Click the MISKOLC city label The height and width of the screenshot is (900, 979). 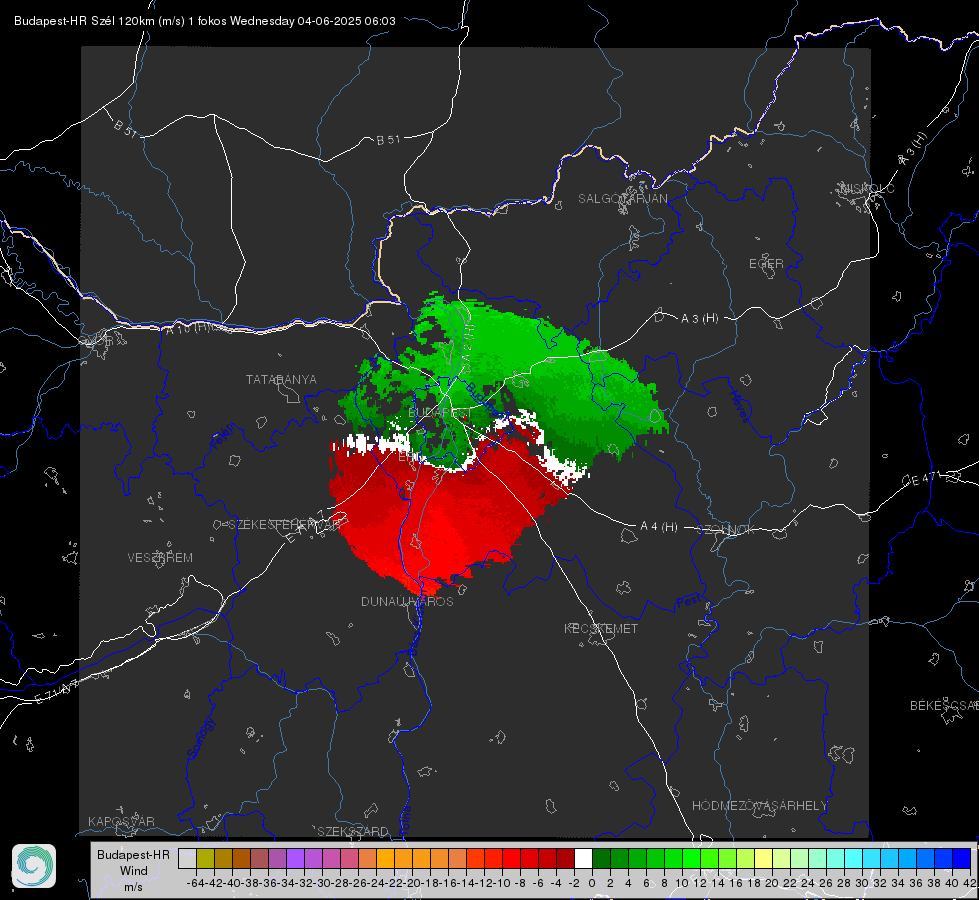pos(867,188)
